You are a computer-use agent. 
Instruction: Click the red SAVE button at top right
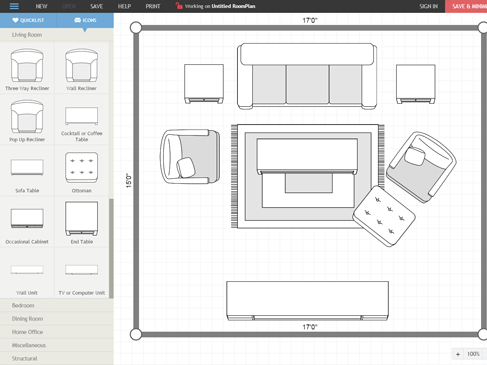point(466,6)
